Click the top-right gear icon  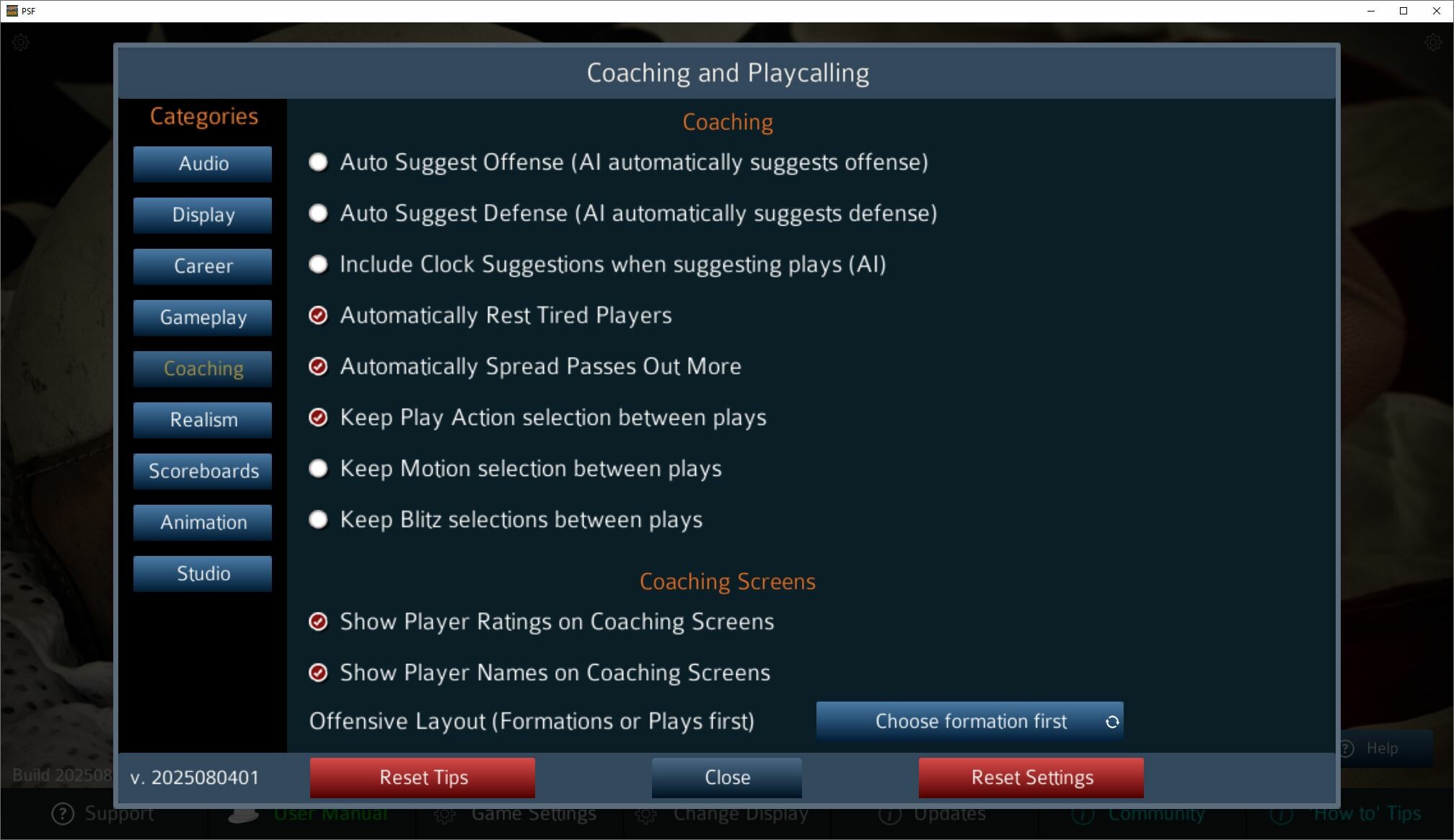(1433, 43)
